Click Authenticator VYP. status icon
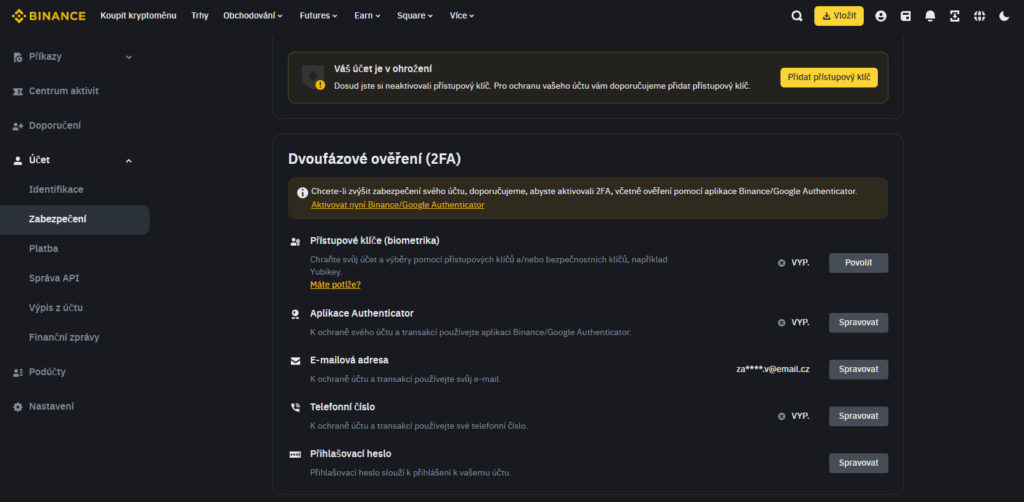Viewport: 1024px width, 502px height. [x=782, y=322]
